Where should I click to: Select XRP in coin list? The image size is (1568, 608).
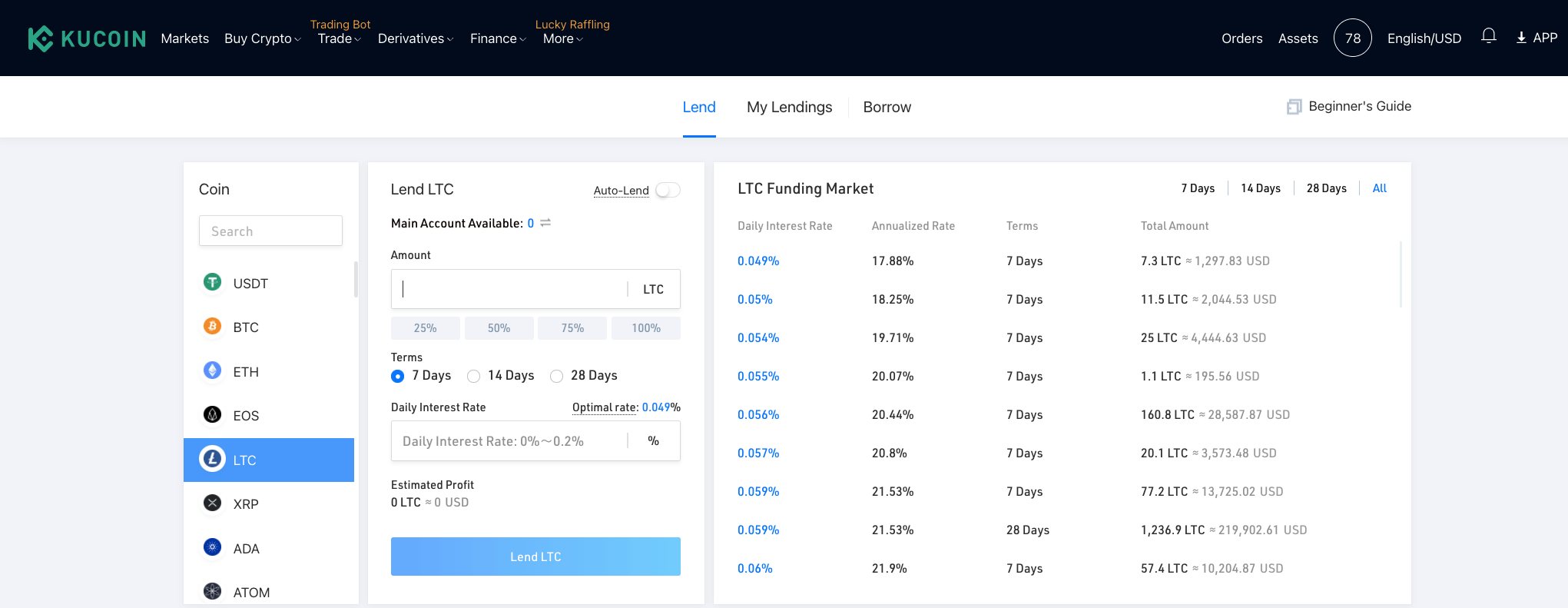tap(269, 503)
